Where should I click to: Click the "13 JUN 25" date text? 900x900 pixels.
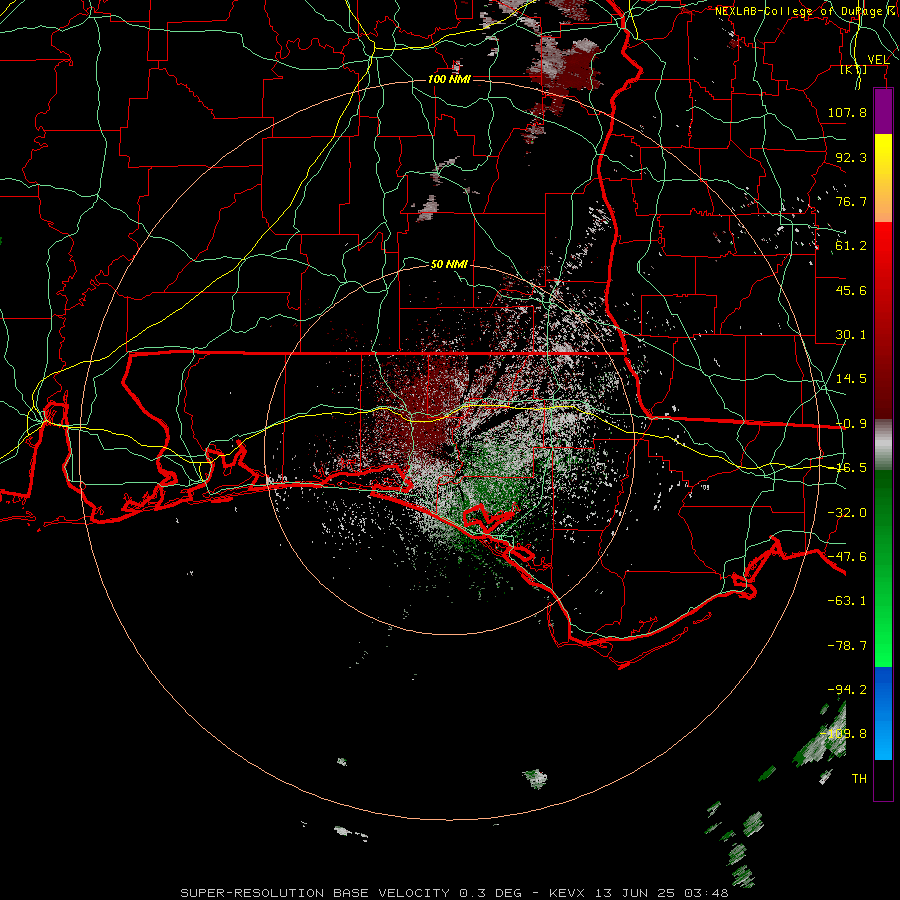[635, 893]
